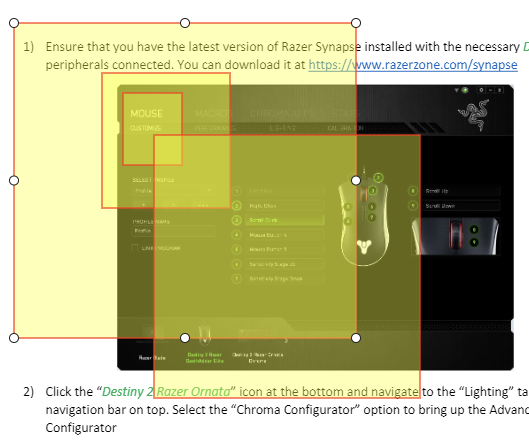Click number 5 circle beside Mouse Button 5

tap(236, 249)
